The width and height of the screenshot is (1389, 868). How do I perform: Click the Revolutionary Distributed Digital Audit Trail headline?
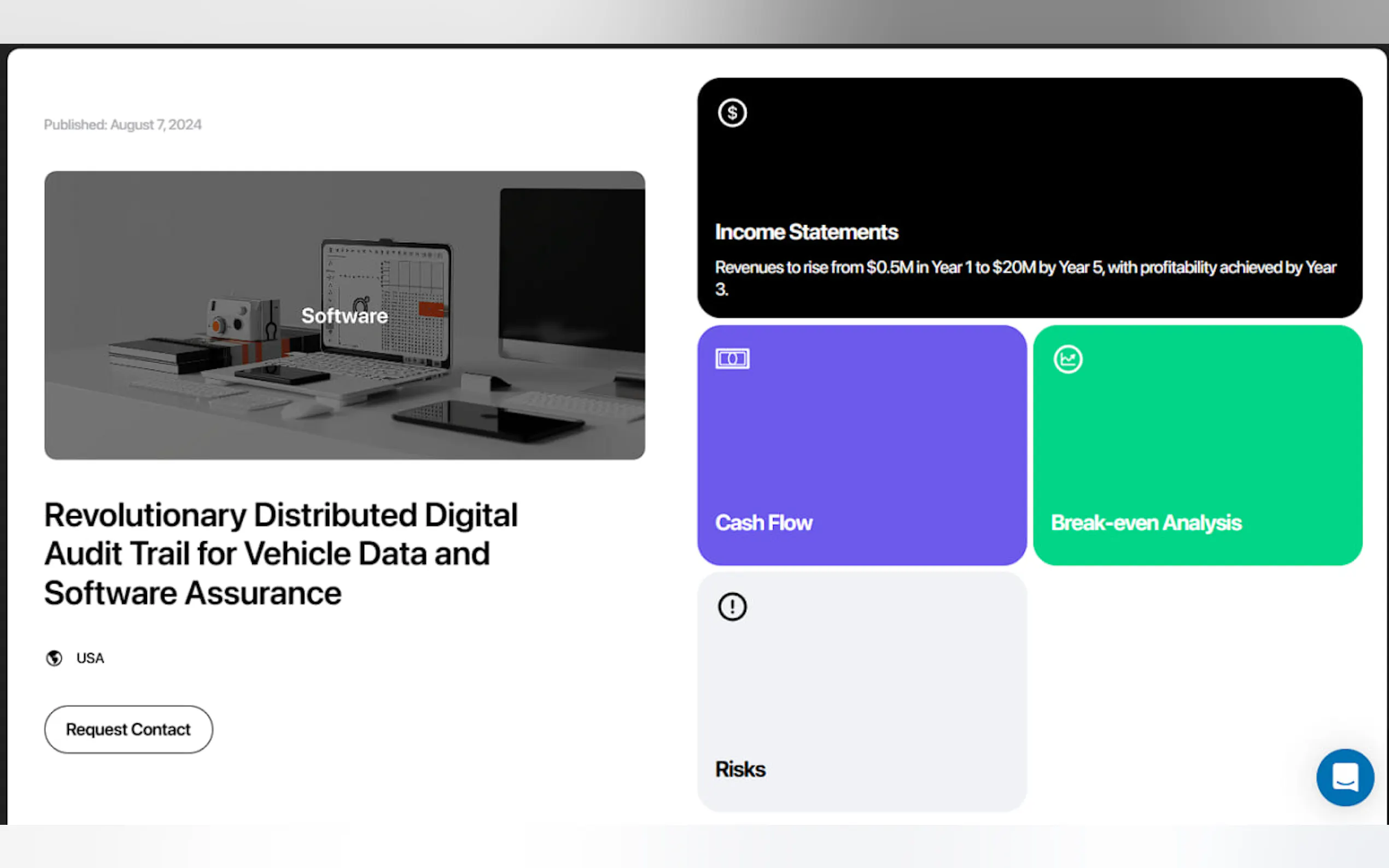click(x=281, y=553)
